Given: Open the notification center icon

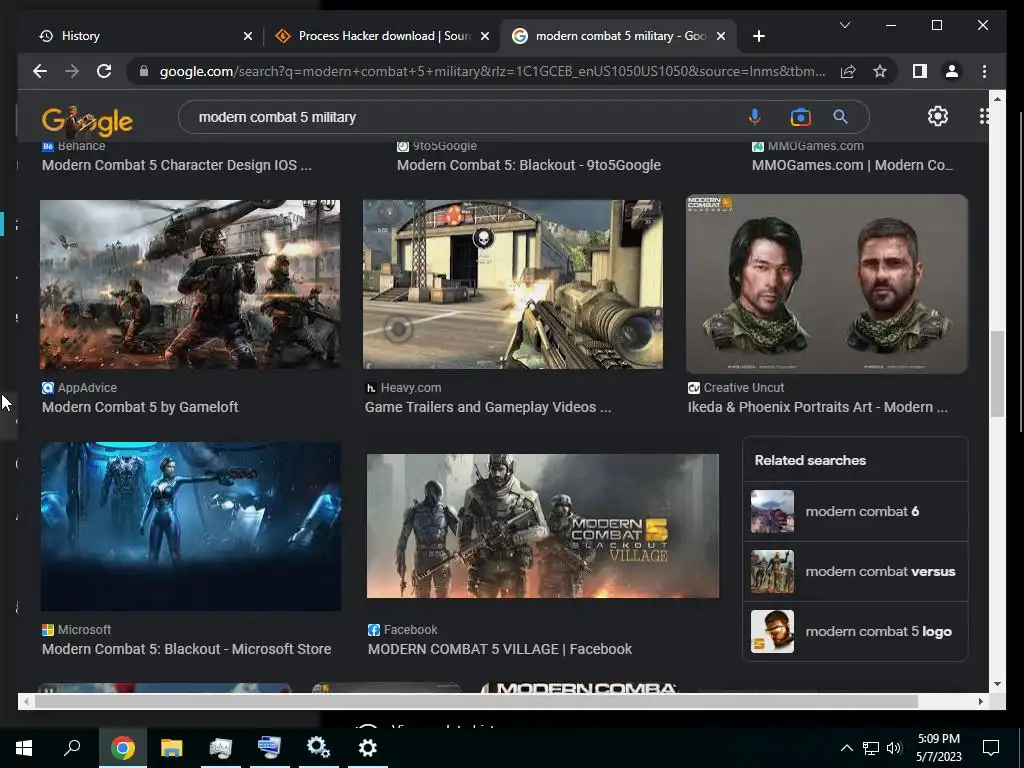Looking at the screenshot, I should pyautogui.click(x=991, y=748).
